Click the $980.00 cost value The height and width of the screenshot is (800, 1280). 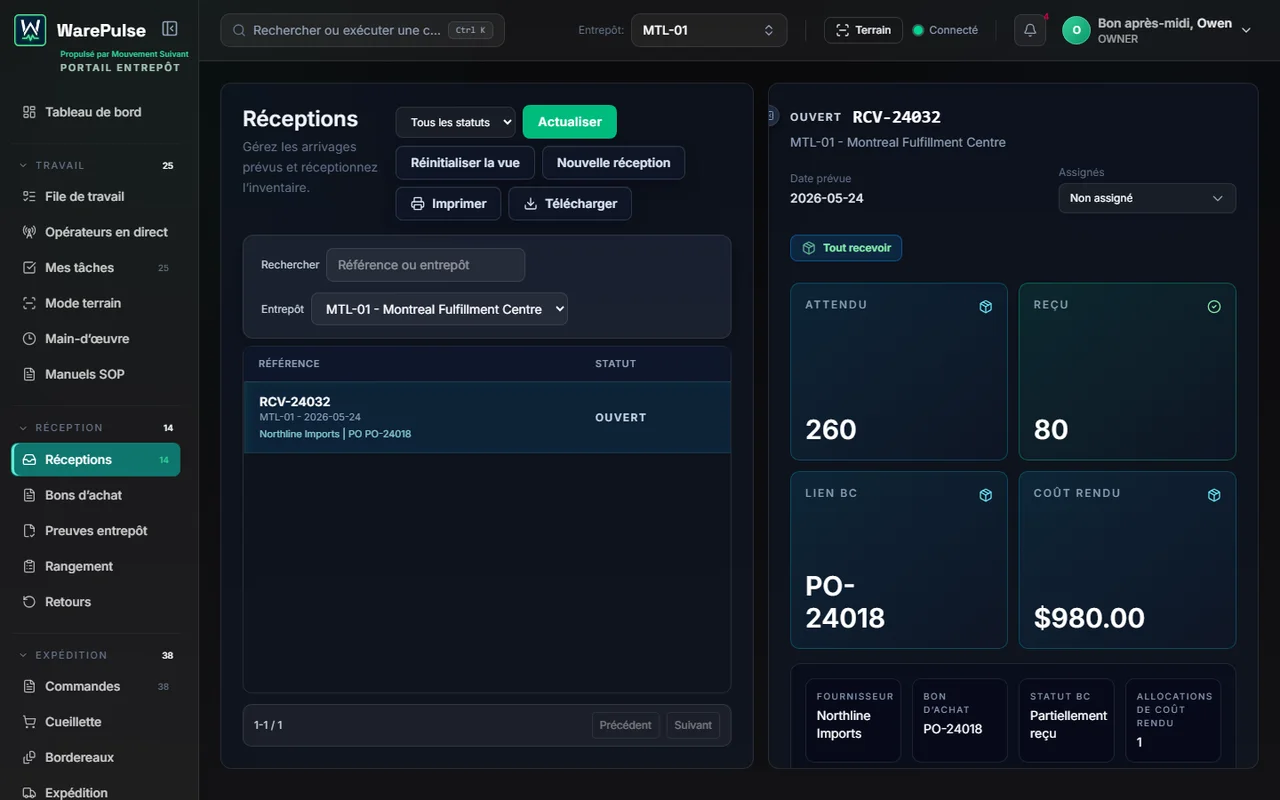pos(1089,618)
